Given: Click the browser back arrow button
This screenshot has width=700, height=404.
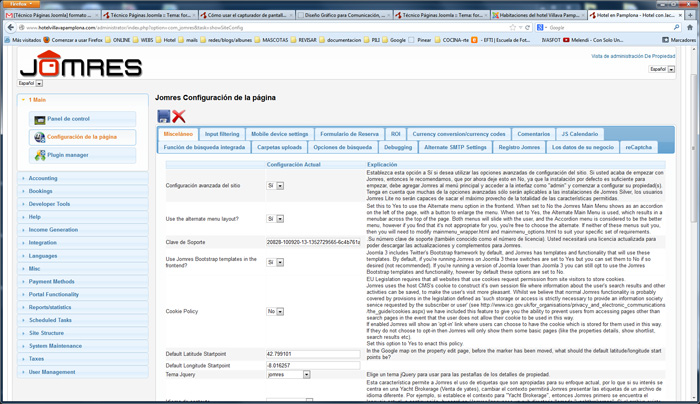Looking at the screenshot, I should (11, 28).
